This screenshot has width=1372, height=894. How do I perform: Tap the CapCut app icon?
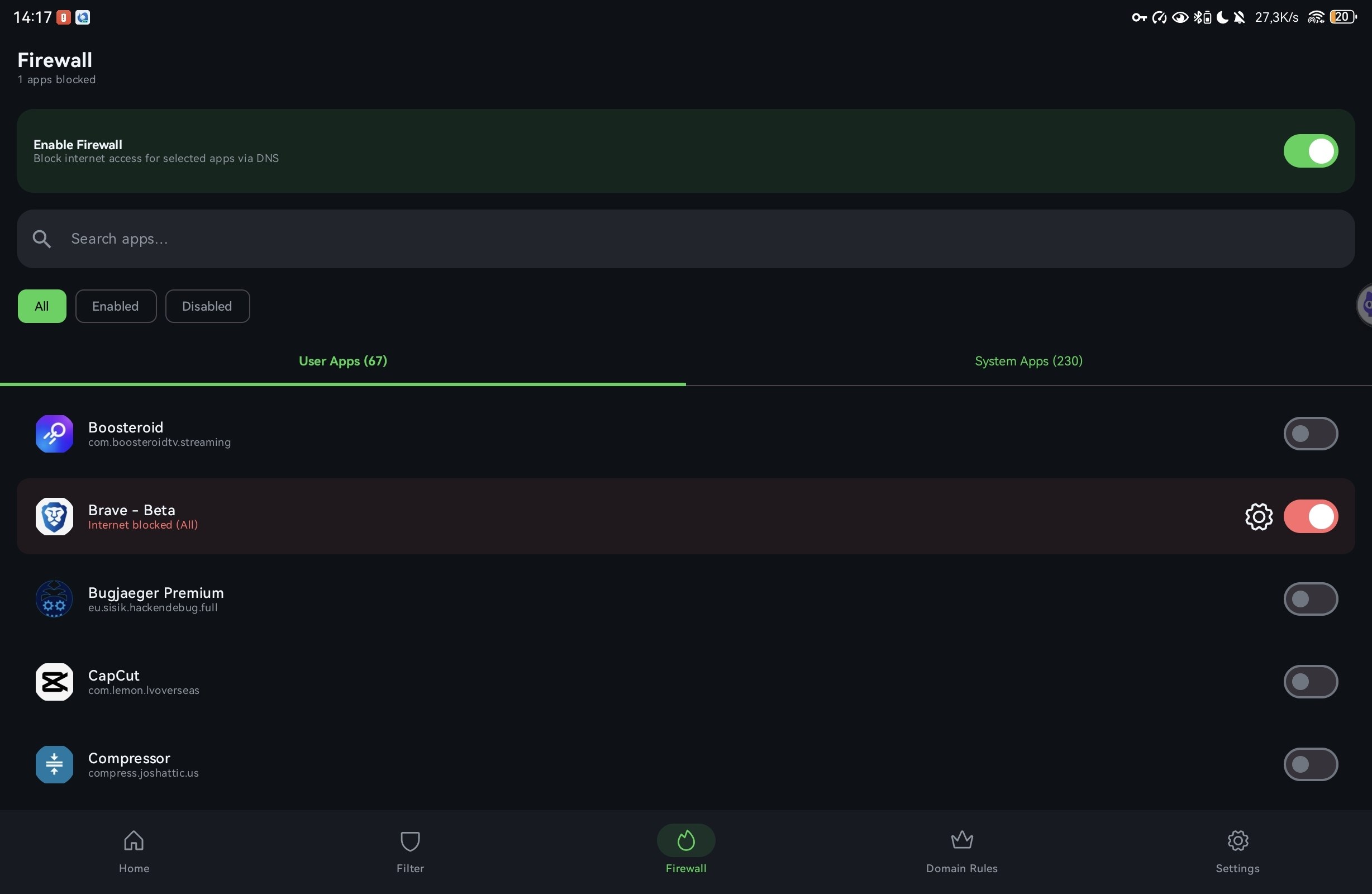point(54,682)
